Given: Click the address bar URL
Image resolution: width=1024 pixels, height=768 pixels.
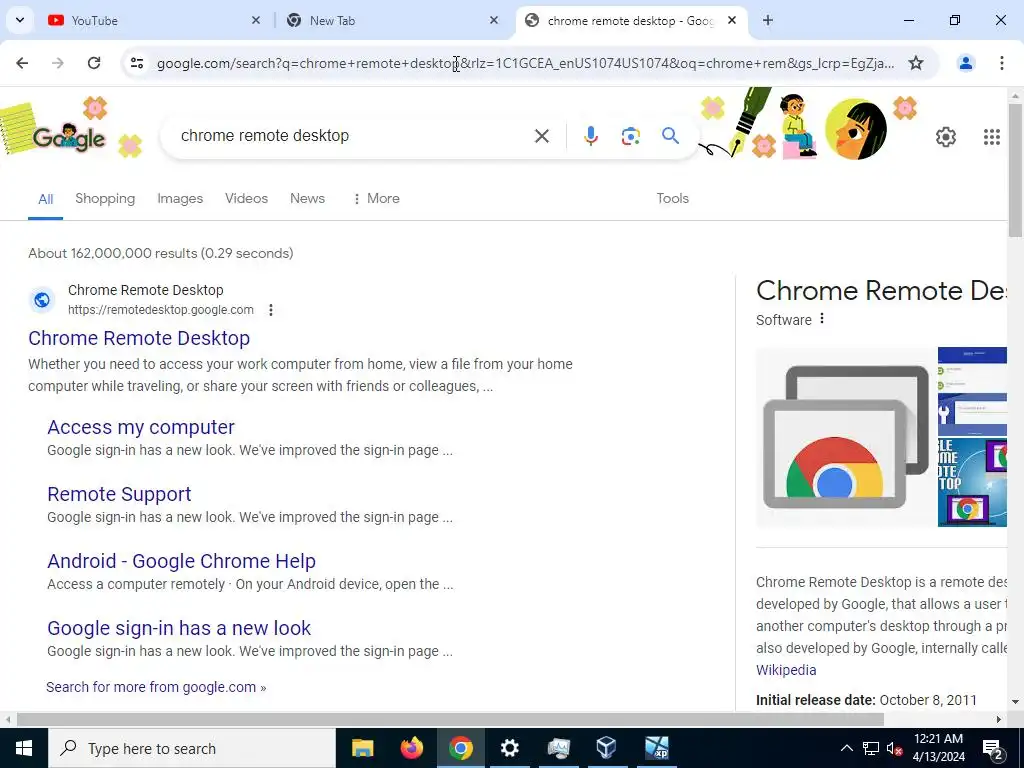Looking at the screenshot, I should pos(526,63).
